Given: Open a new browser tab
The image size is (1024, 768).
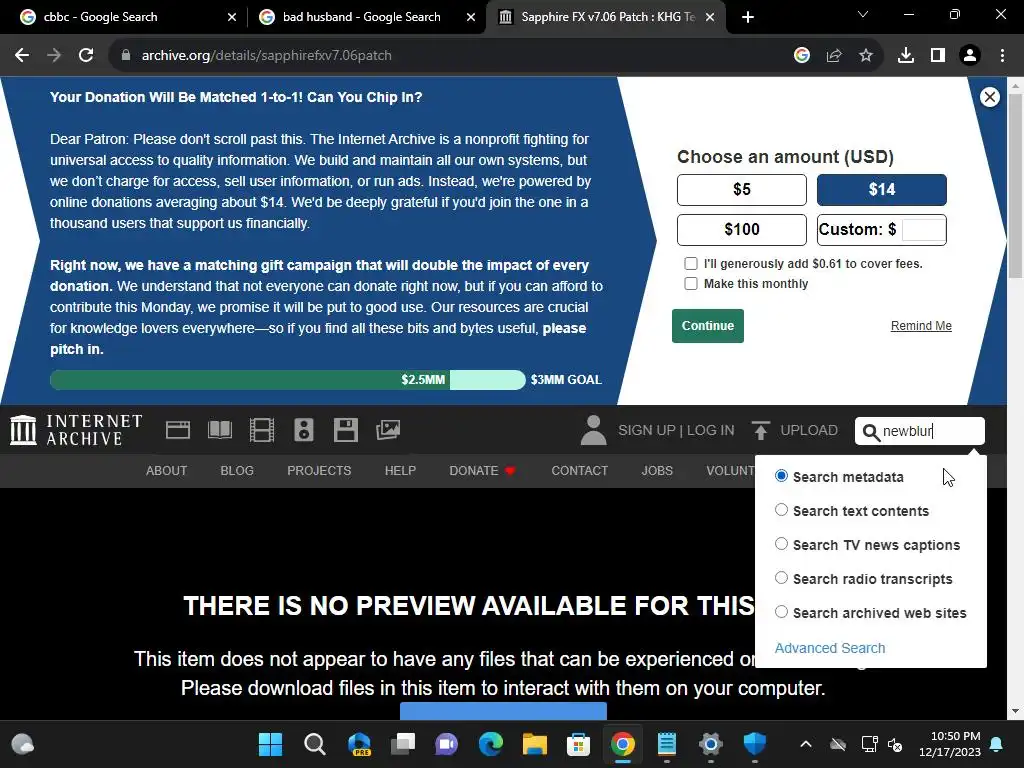Looking at the screenshot, I should pyautogui.click(x=748, y=17).
